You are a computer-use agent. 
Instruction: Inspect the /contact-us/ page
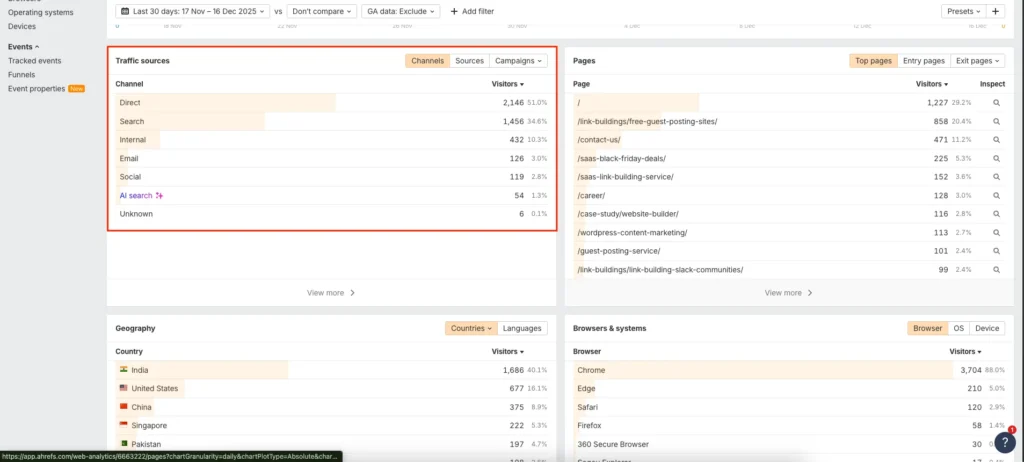pyautogui.click(x=997, y=140)
